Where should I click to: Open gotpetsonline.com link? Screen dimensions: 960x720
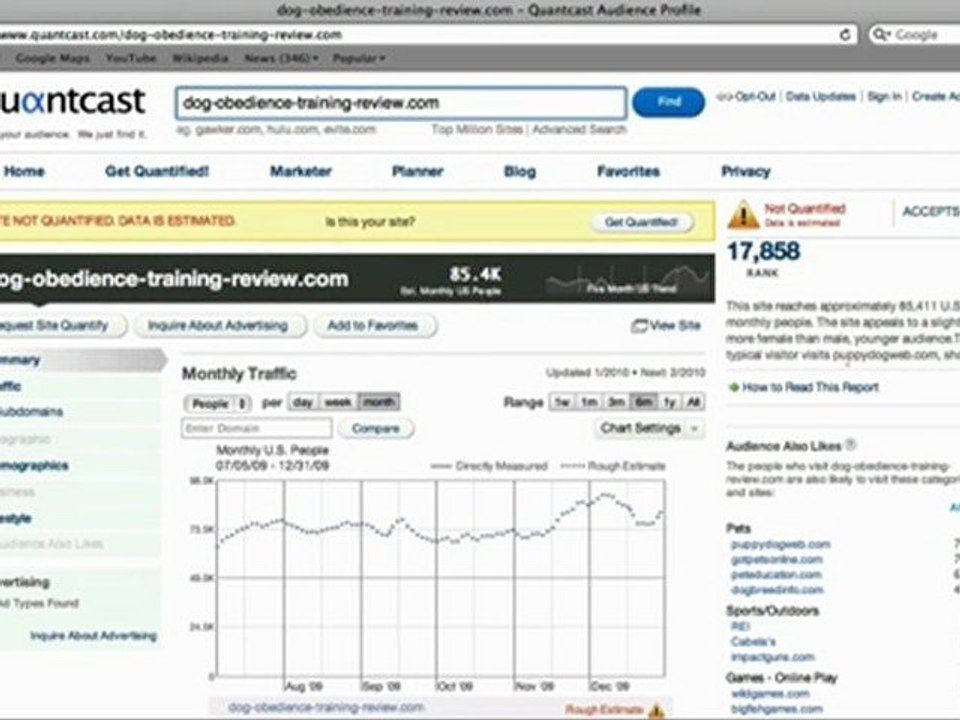pos(776,560)
